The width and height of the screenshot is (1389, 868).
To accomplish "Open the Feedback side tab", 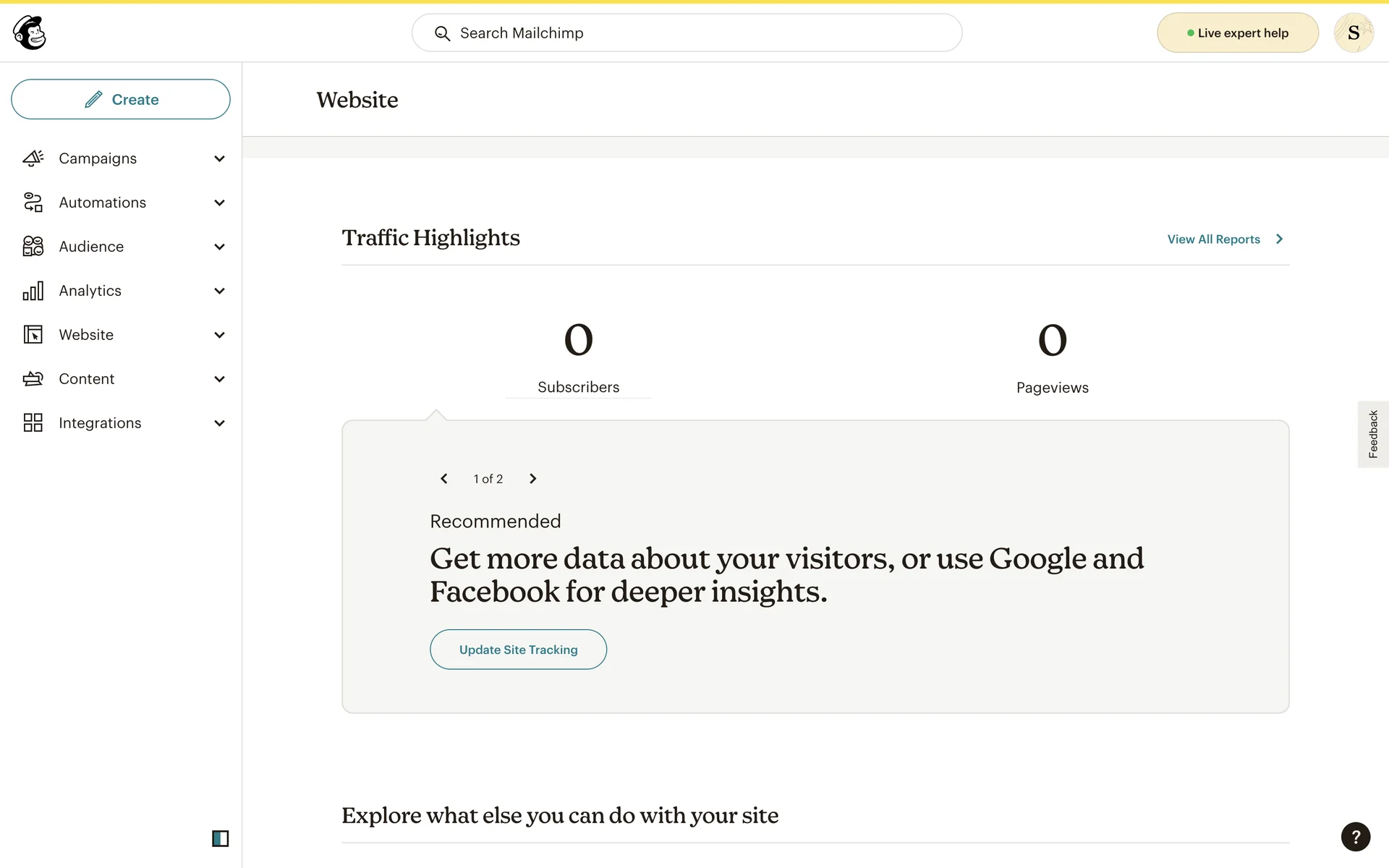I will click(1372, 434).
